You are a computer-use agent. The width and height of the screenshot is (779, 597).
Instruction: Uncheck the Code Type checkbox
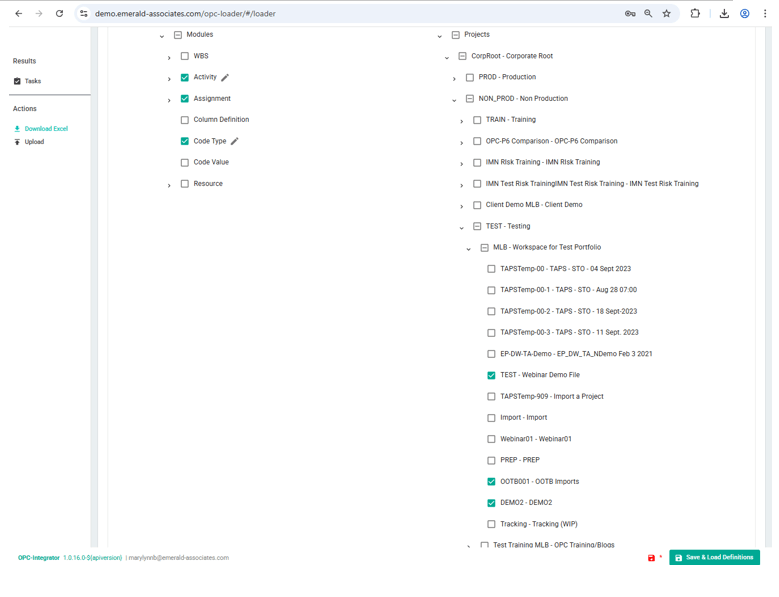[185, 141]
